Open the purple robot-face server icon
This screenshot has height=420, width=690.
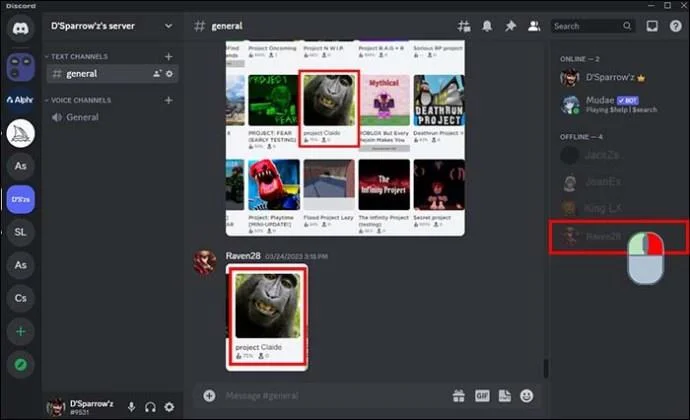pos(20,67)
